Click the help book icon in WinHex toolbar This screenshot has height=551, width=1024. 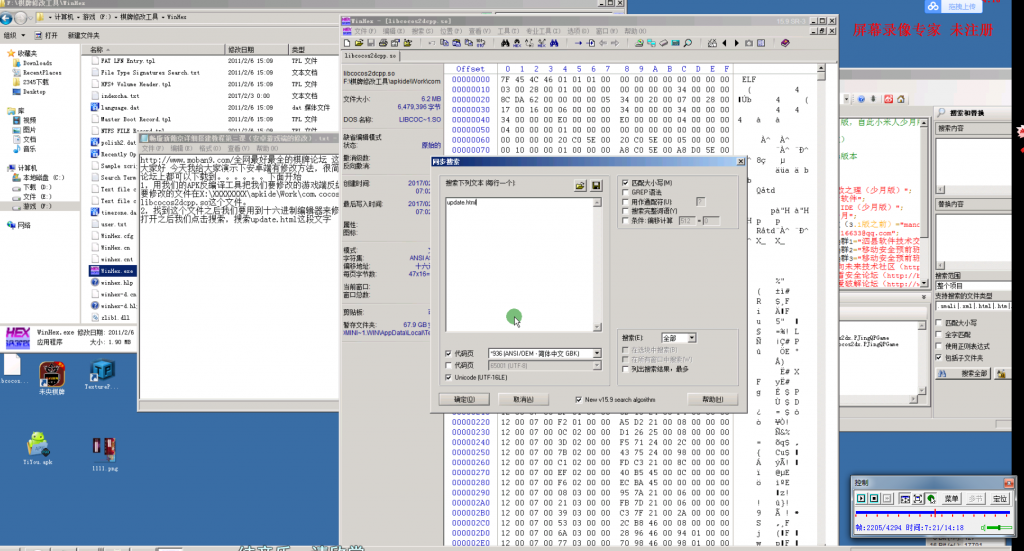coord(786,43)
